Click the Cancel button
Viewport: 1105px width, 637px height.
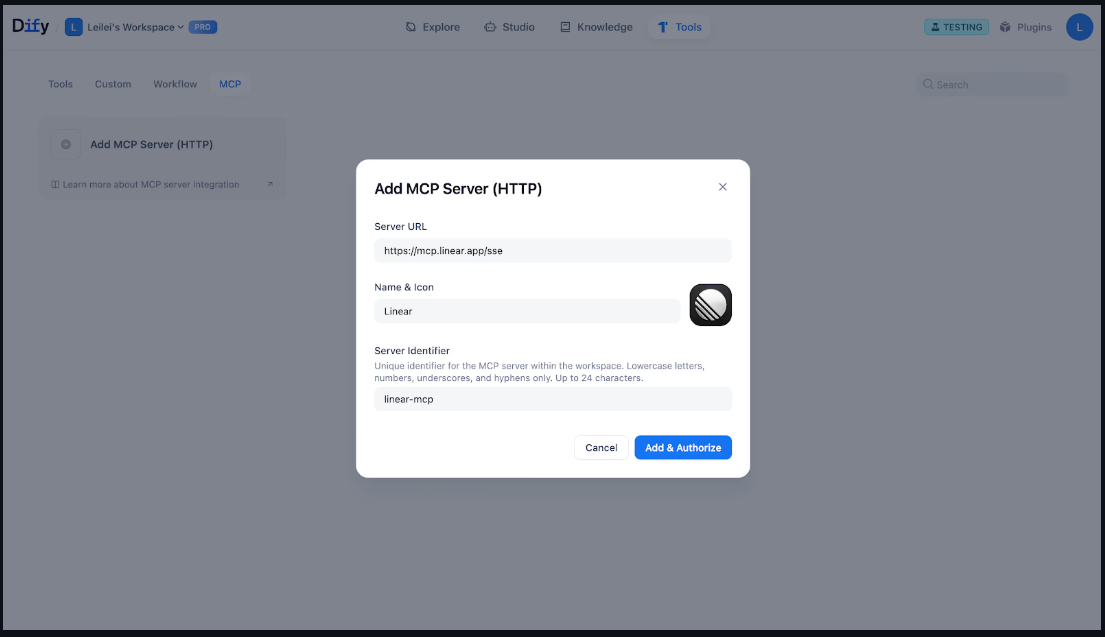coord(601,447)
